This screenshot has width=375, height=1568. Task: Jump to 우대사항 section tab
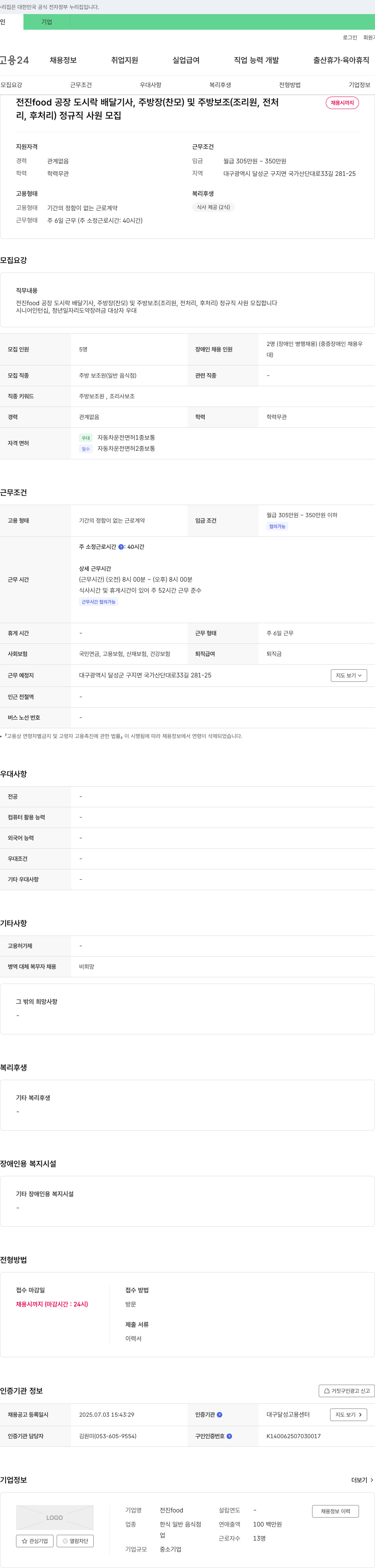click(x=151, y=85)
